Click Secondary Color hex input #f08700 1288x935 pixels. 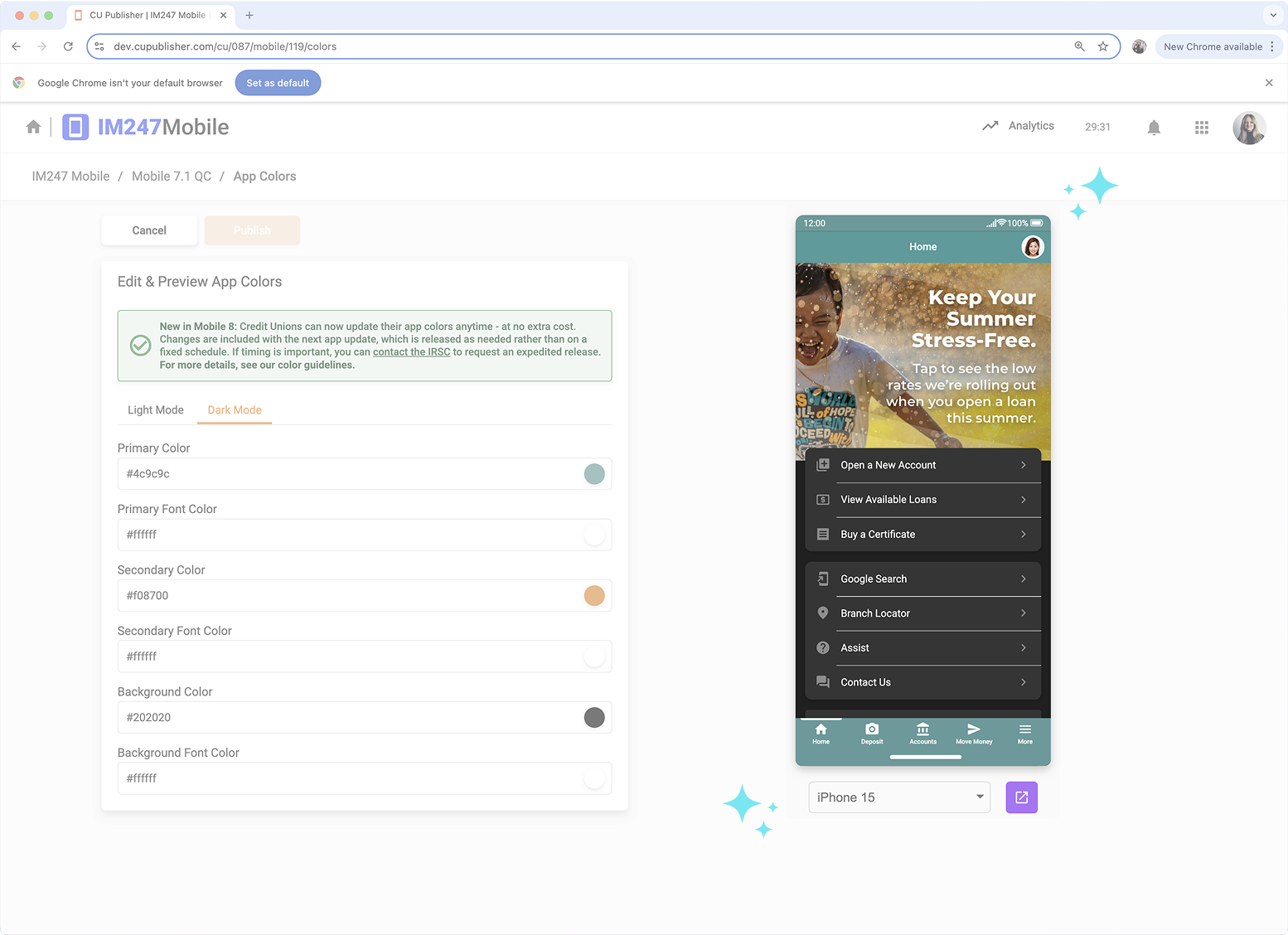[365, 596]
